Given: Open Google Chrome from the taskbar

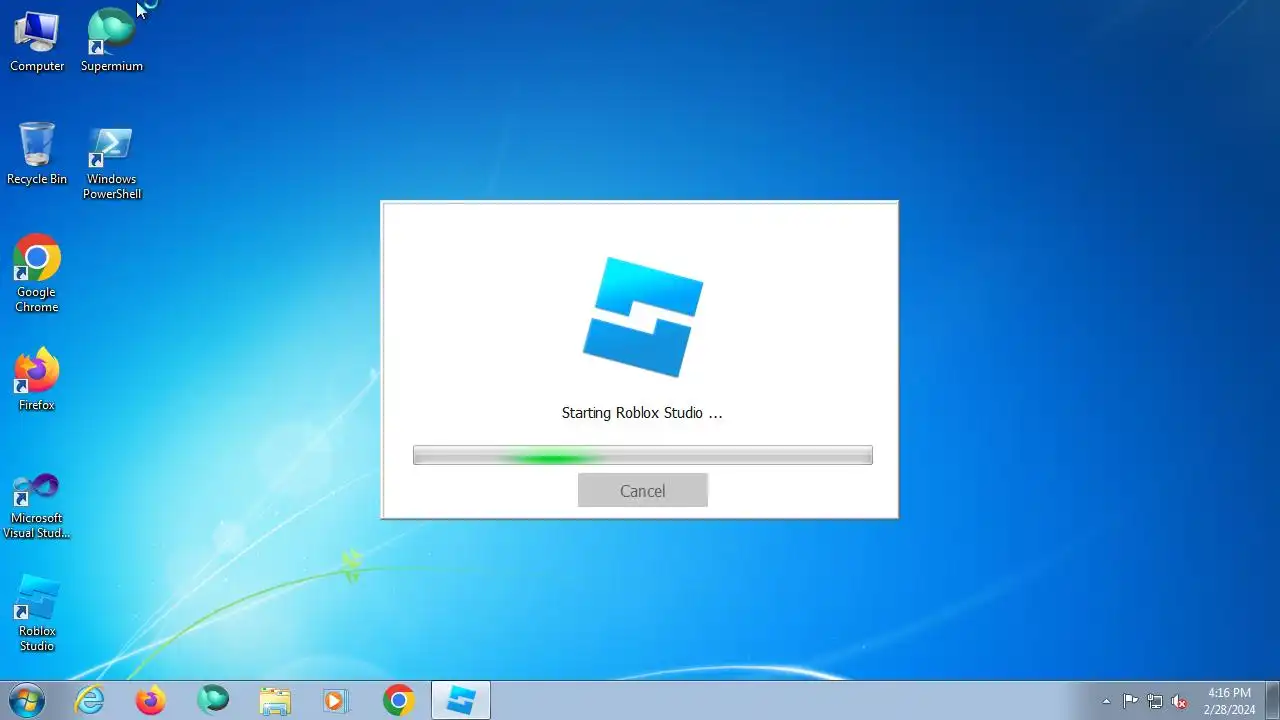Looking at the screenshot, I should [x=399, y=700].
